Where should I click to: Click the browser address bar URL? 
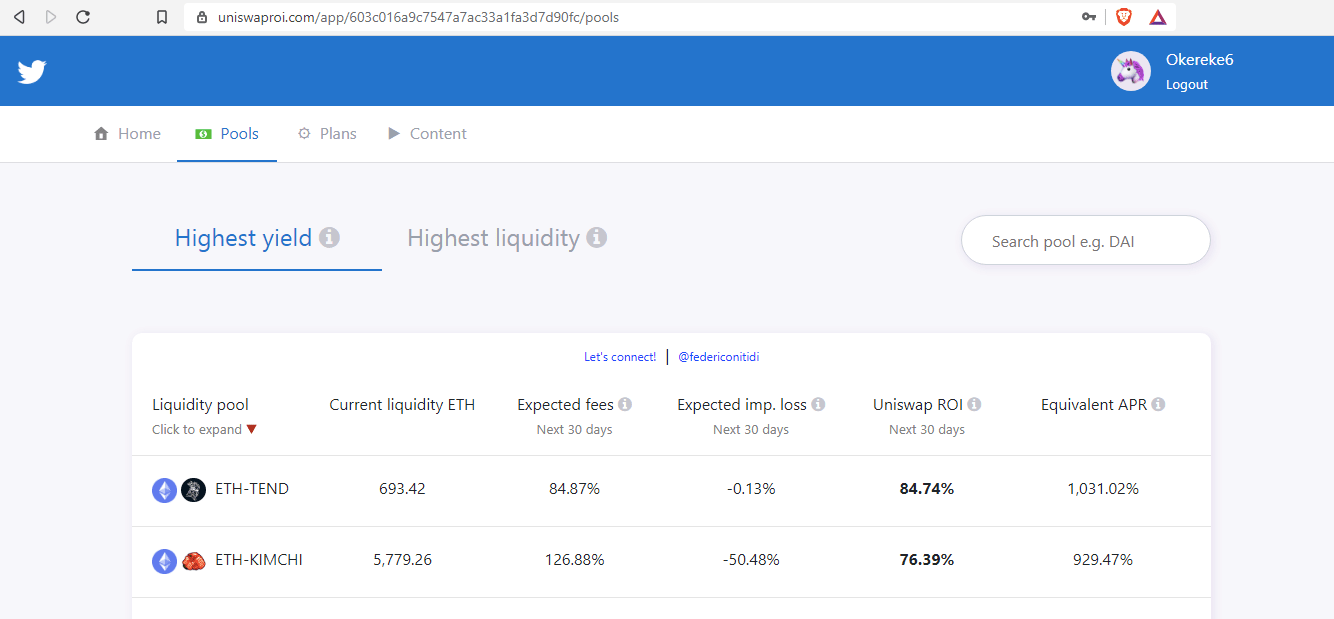(418, 17)
